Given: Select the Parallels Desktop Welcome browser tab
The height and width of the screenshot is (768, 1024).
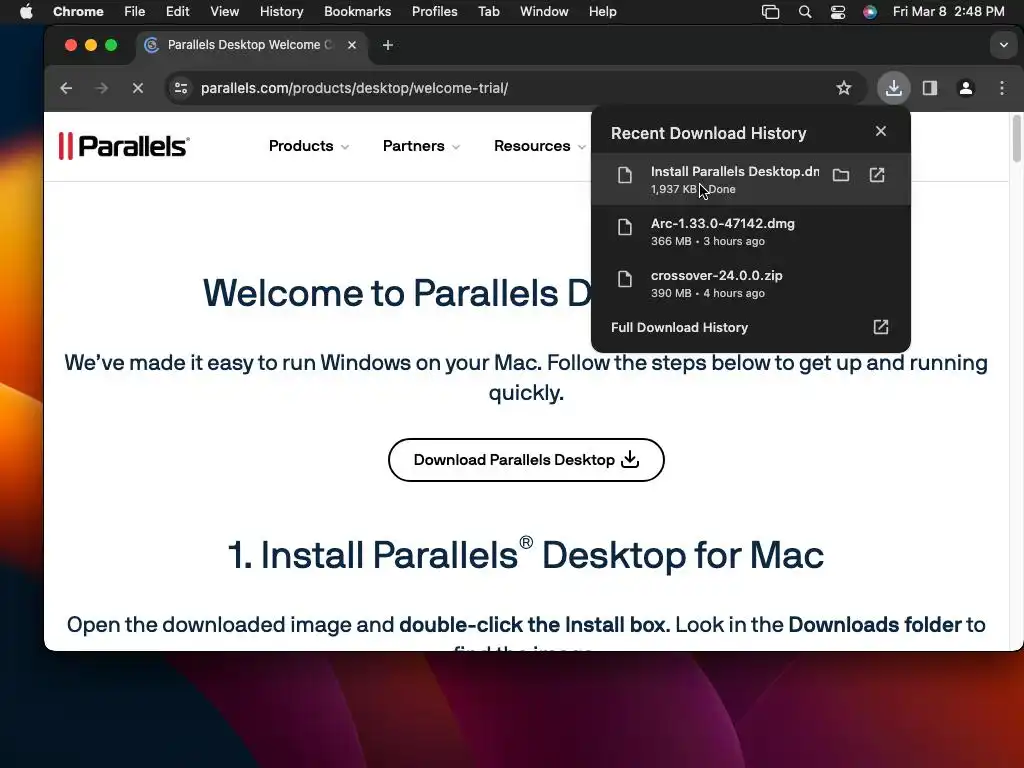Looking at the screenshot, I should click(x=252, y=45).
